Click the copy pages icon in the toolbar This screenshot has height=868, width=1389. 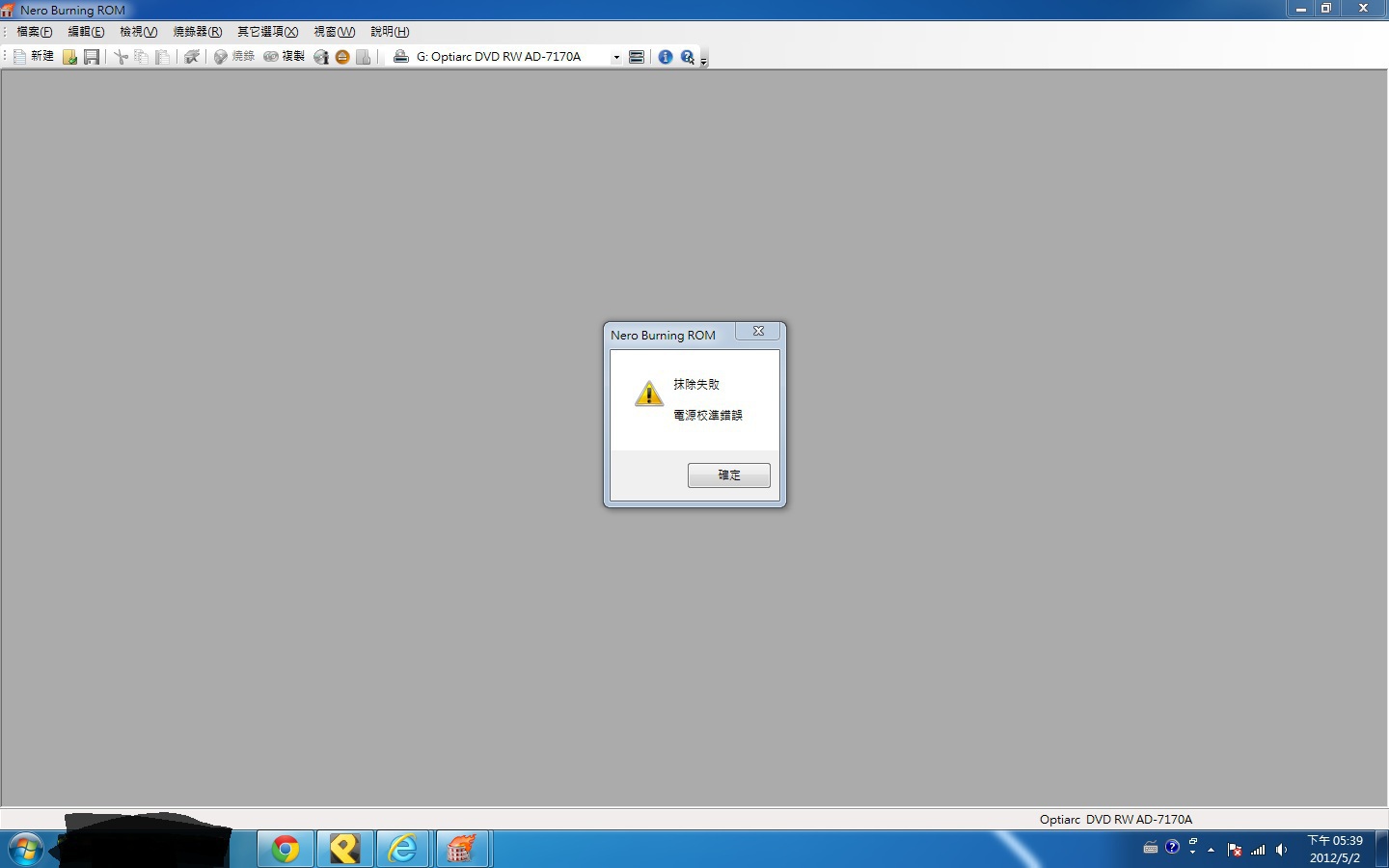(x=141, y=57)
